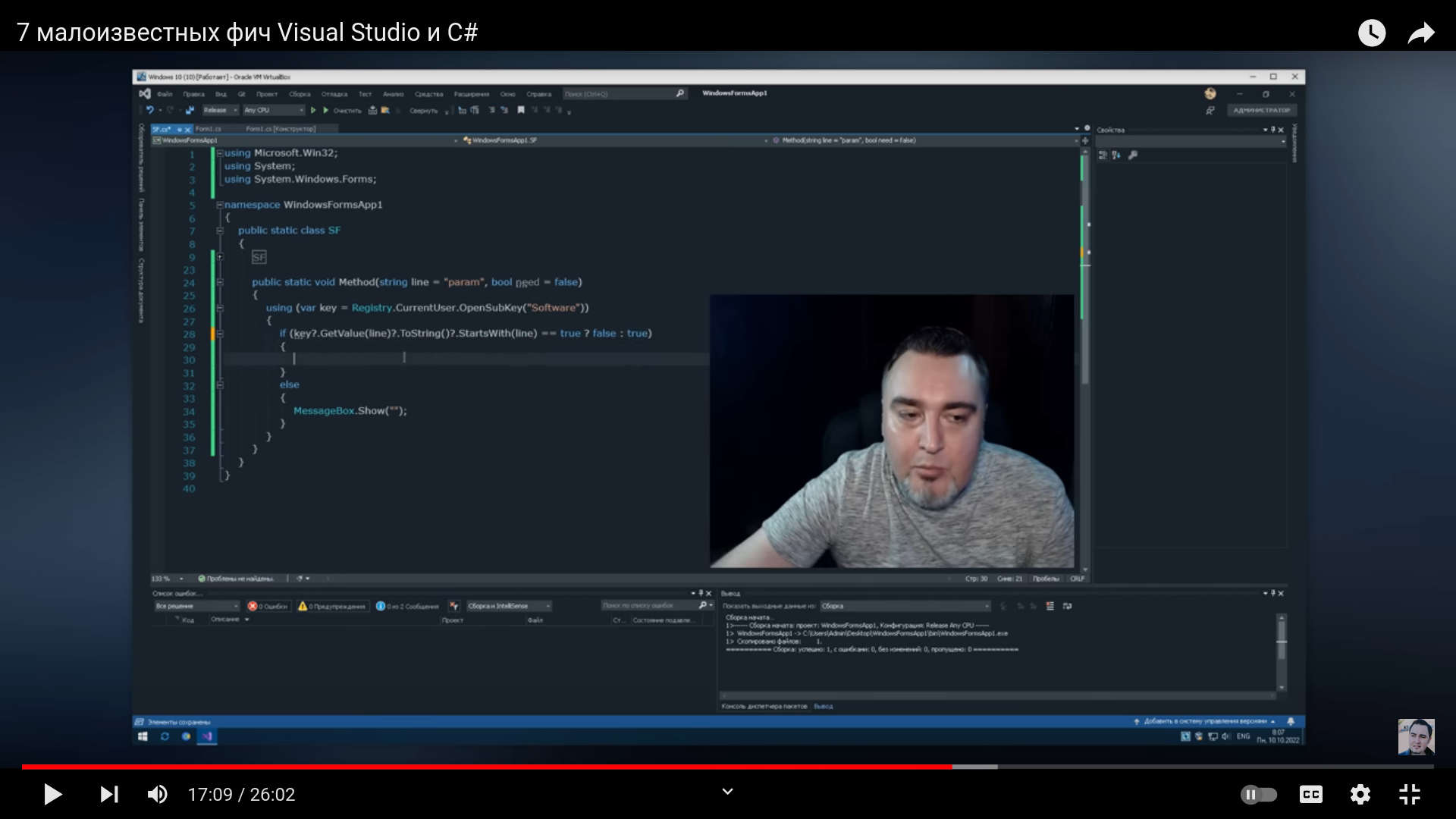Expand the chapters chevron below the video
This screenshot has height=819, width=1456.
[x=727, y=792]
